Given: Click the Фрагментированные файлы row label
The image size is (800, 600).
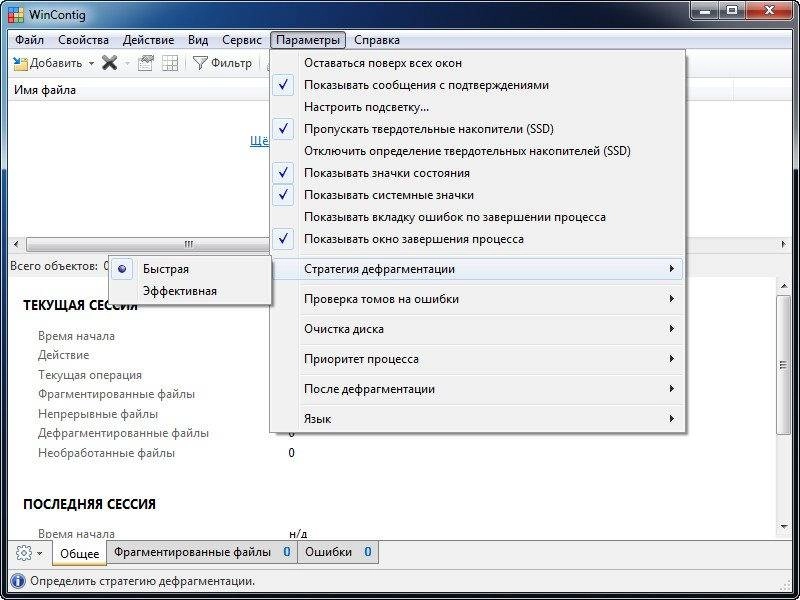Looking at the screenshot, I should 116,394.
